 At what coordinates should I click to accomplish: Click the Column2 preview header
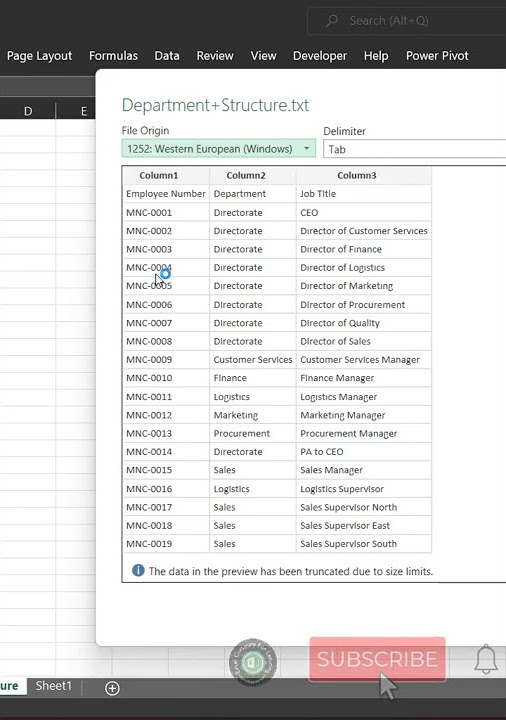tap(253, 175)
